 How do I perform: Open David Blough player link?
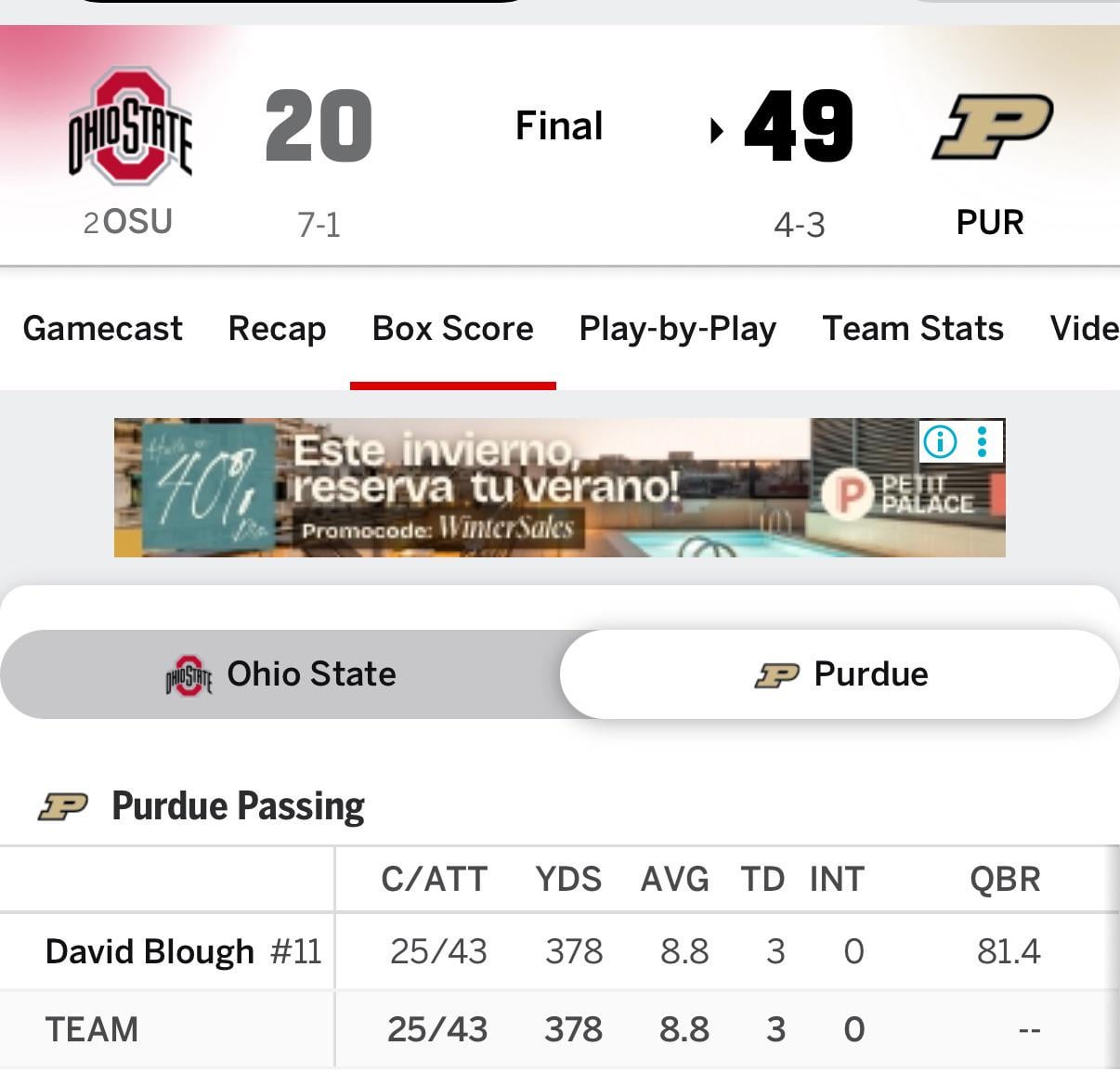pos(150,952)
